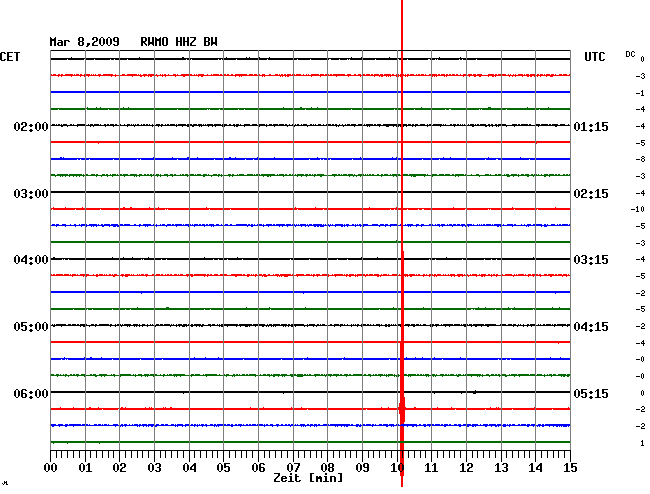Select the UTC time label "03:15"
Image resolution: width=650 pixels, height=494 pixels.
tap(591, 260)
